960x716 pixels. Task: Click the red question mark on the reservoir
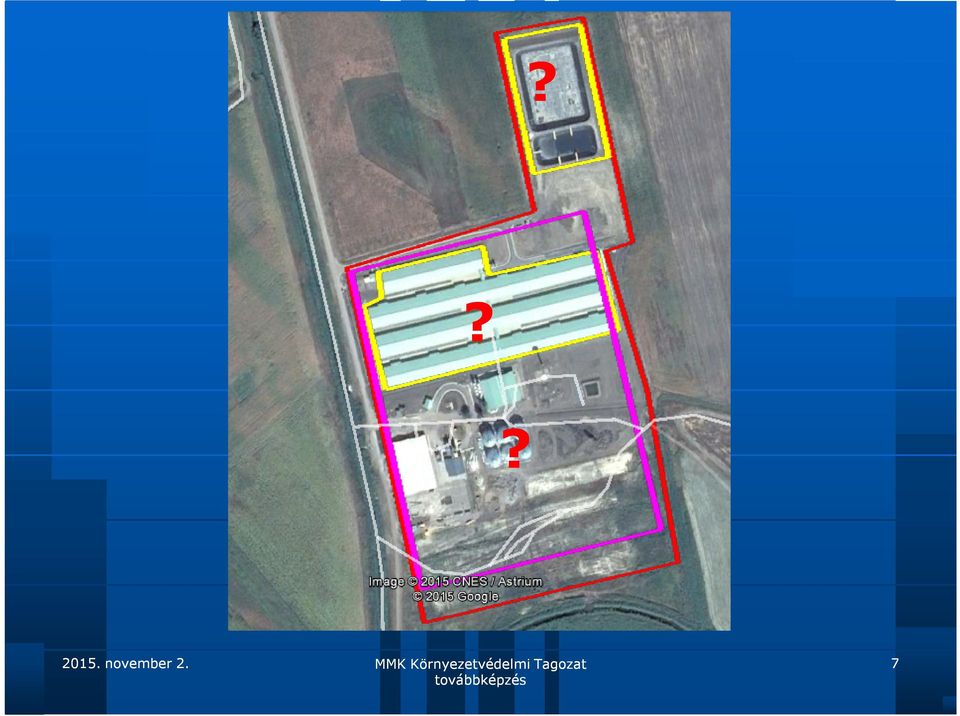pyautogui.click(x=542, y=81)
